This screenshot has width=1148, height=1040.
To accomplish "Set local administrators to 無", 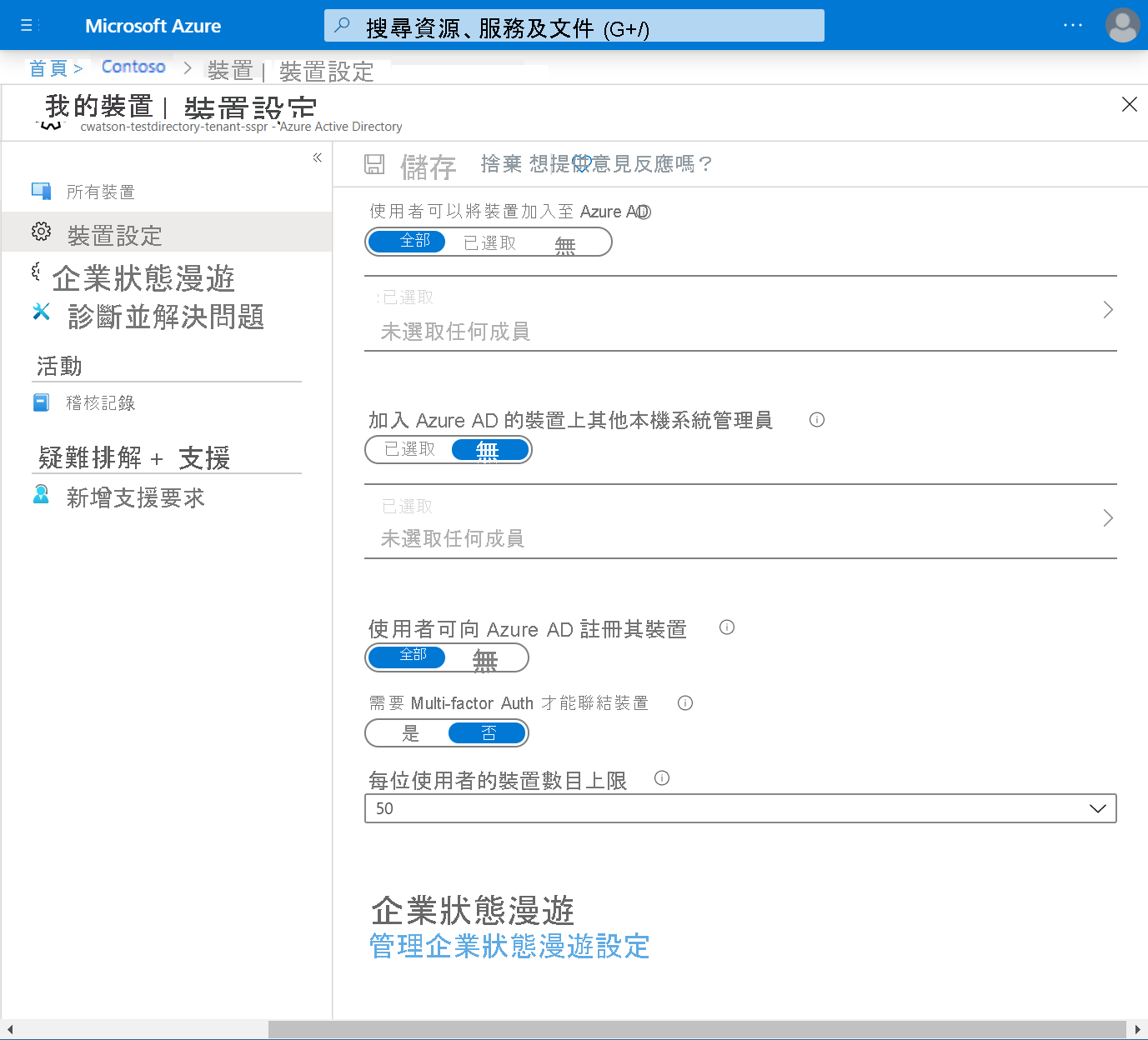I will click(x=490, y=450).
